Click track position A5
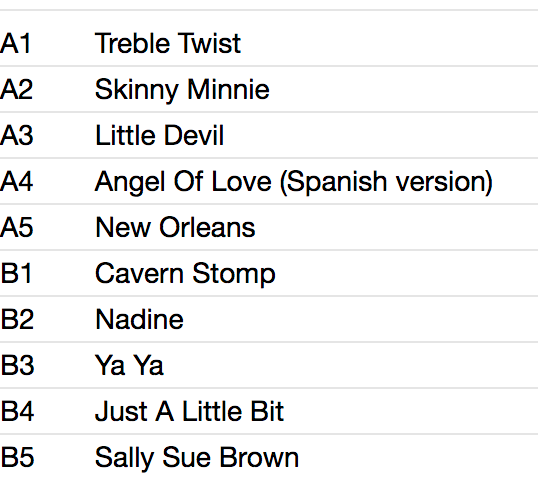This screenshot has width=538, height=496. tap(16, 227)
